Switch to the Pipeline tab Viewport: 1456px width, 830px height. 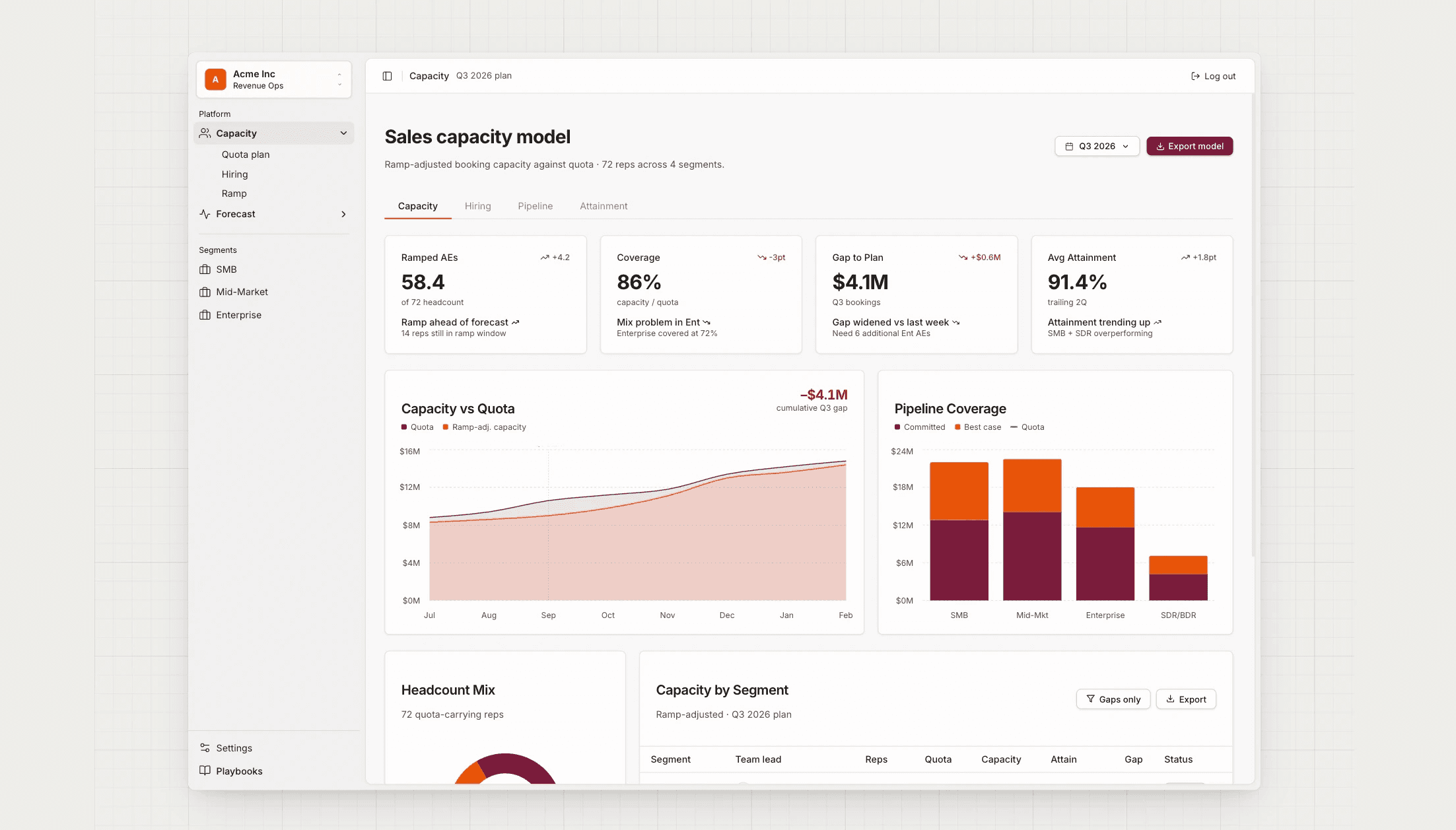pos(535,206)
